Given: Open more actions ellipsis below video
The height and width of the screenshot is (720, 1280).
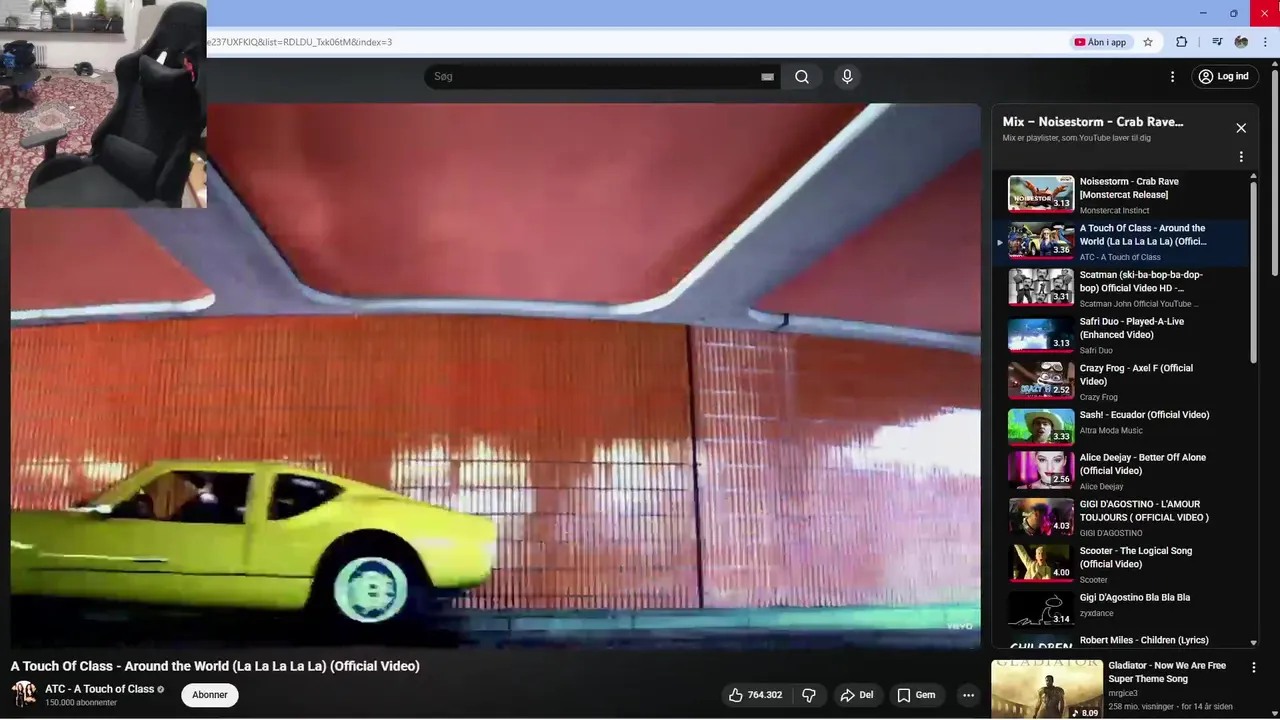Looking at the screenshot, I should click(x=968, y=695).
